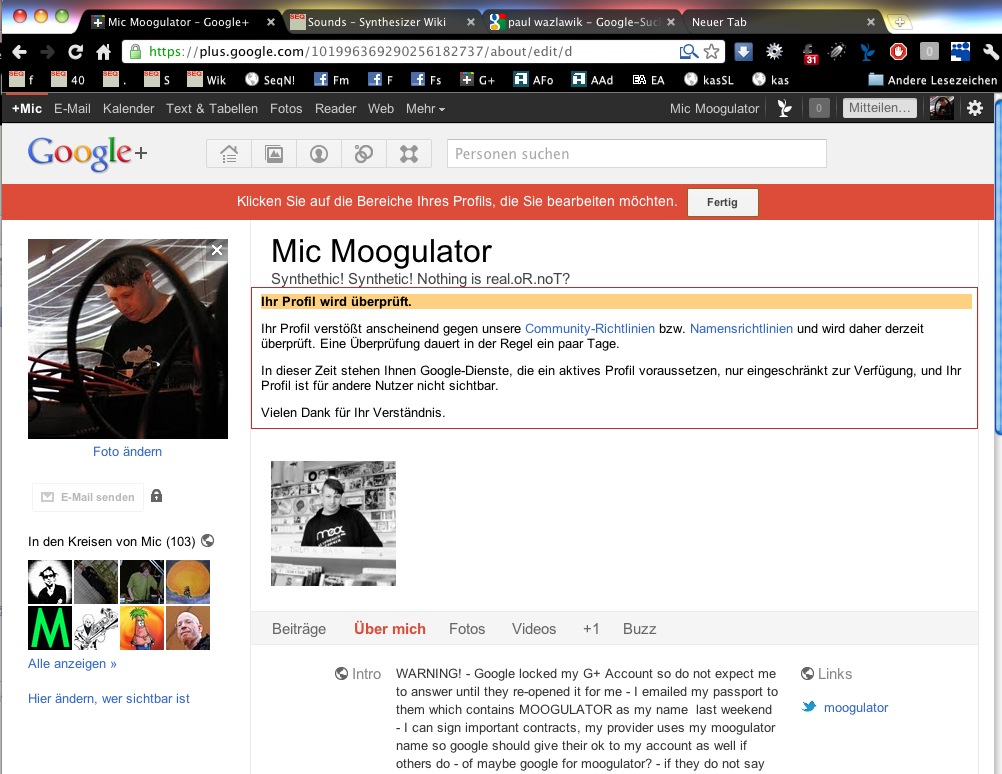
Task: Expand the Mehr dropdown menu
Action: coord(425,109)
